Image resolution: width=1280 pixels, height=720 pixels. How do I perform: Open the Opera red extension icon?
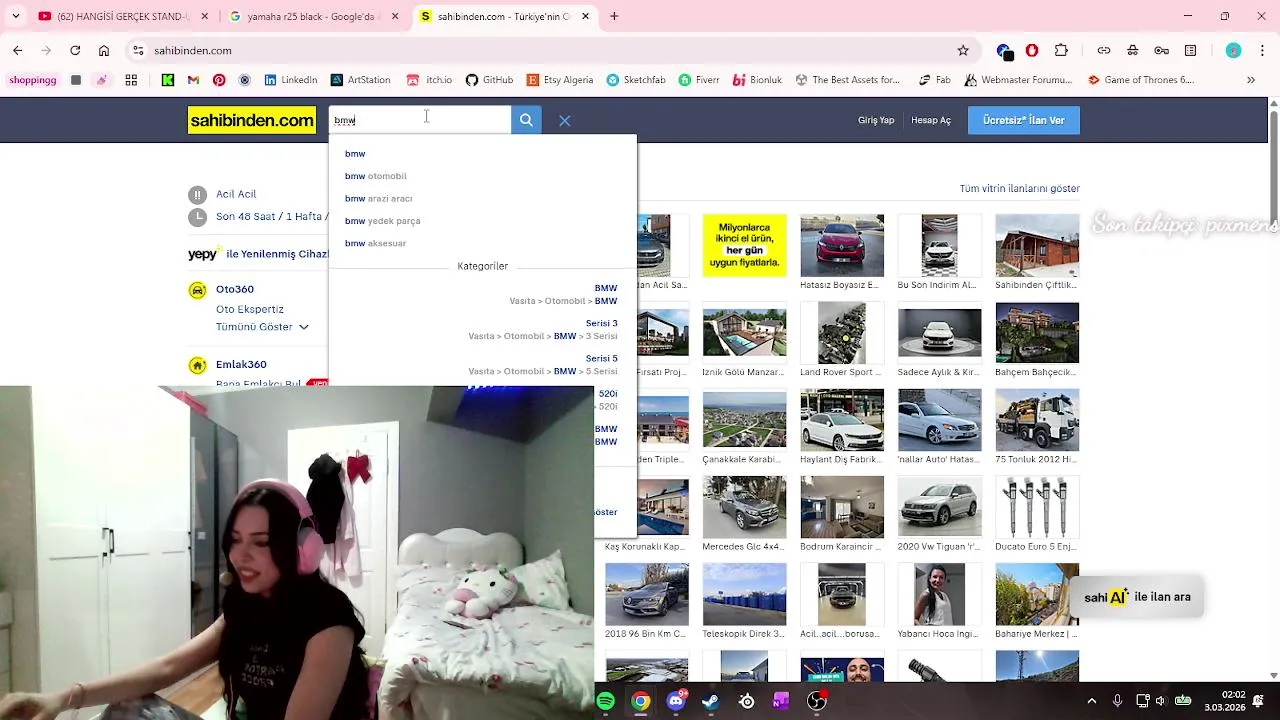(1032, 50)
